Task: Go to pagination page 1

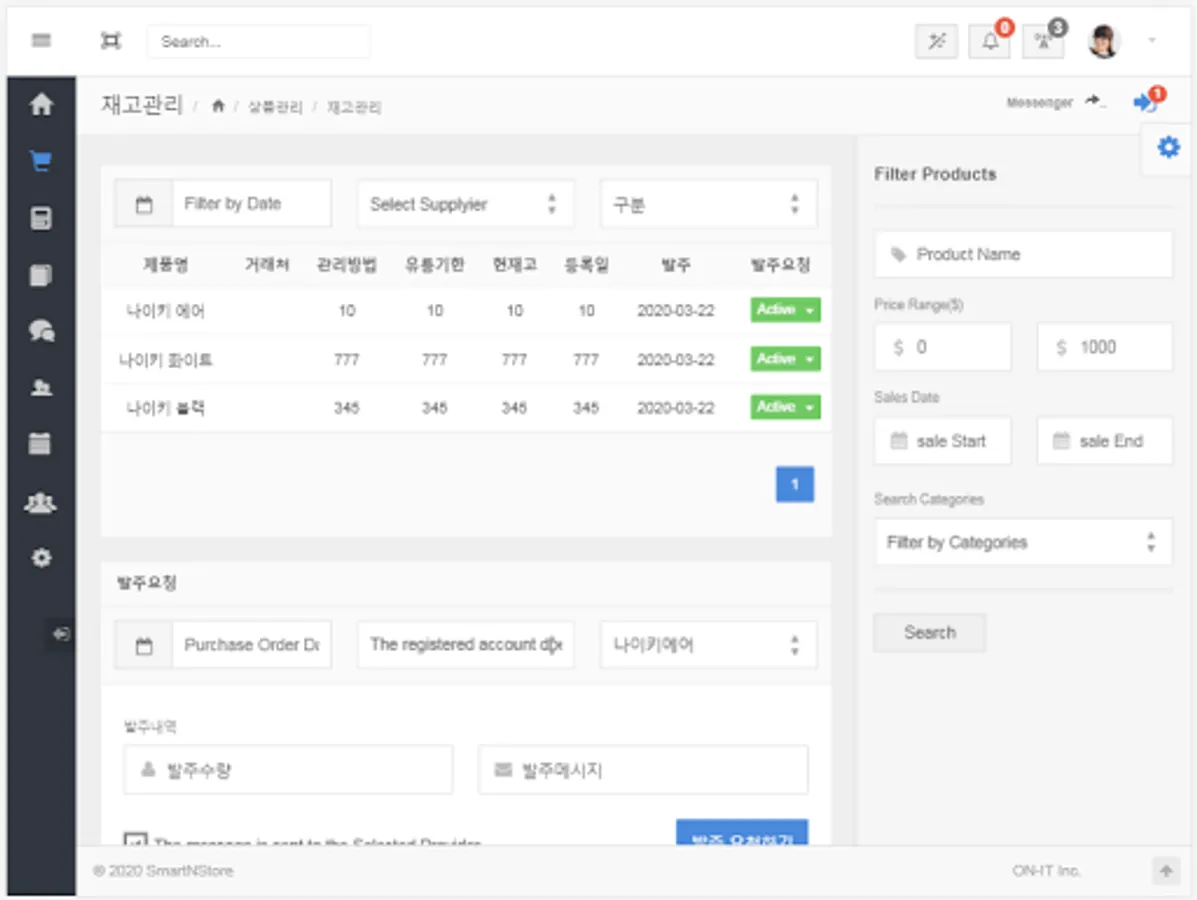Action: point(795,484)
